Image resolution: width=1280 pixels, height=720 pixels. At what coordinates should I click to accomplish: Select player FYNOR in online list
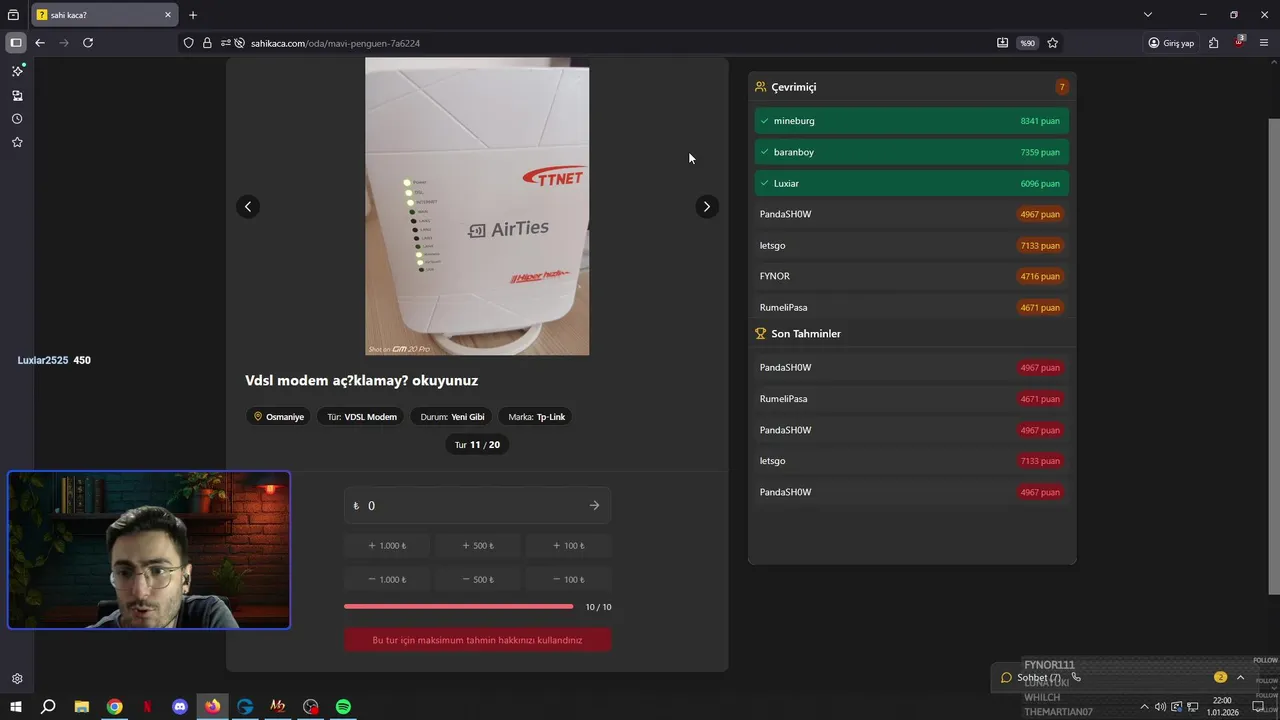911,276
